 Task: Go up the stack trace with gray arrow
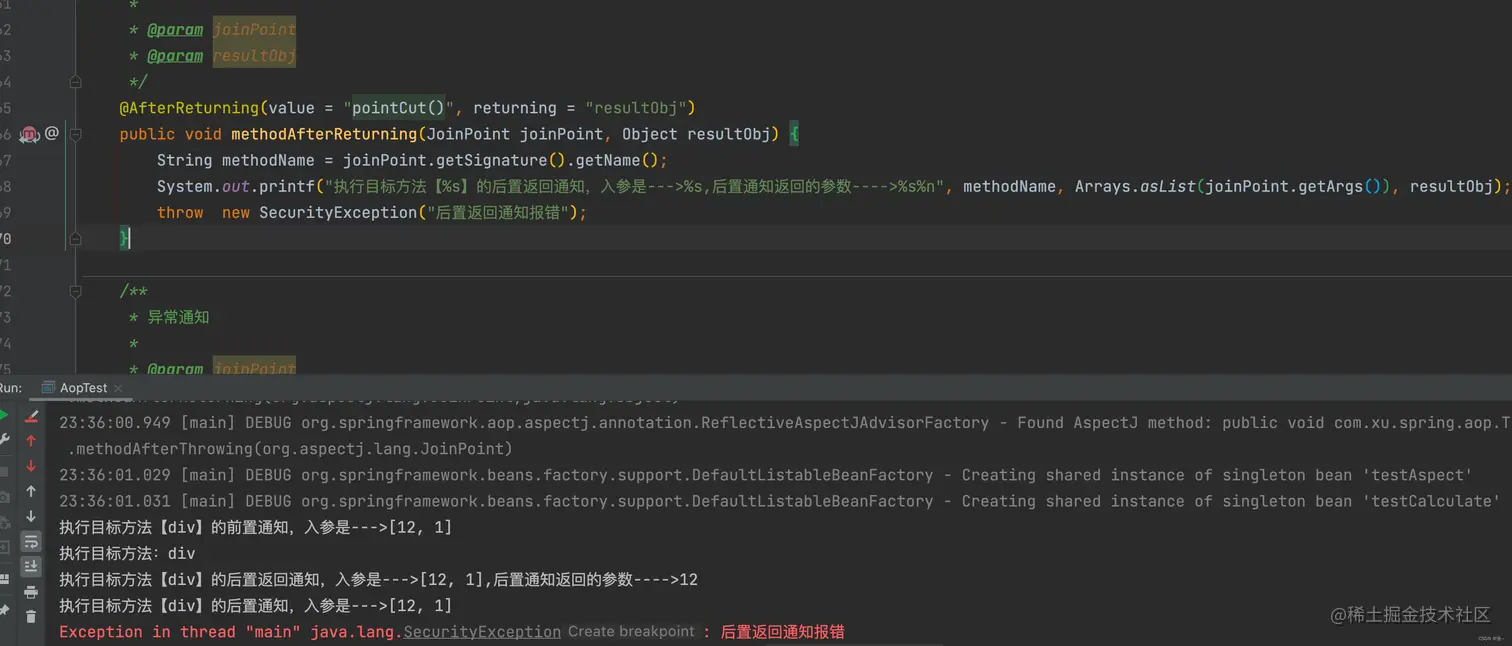(31, 491)
